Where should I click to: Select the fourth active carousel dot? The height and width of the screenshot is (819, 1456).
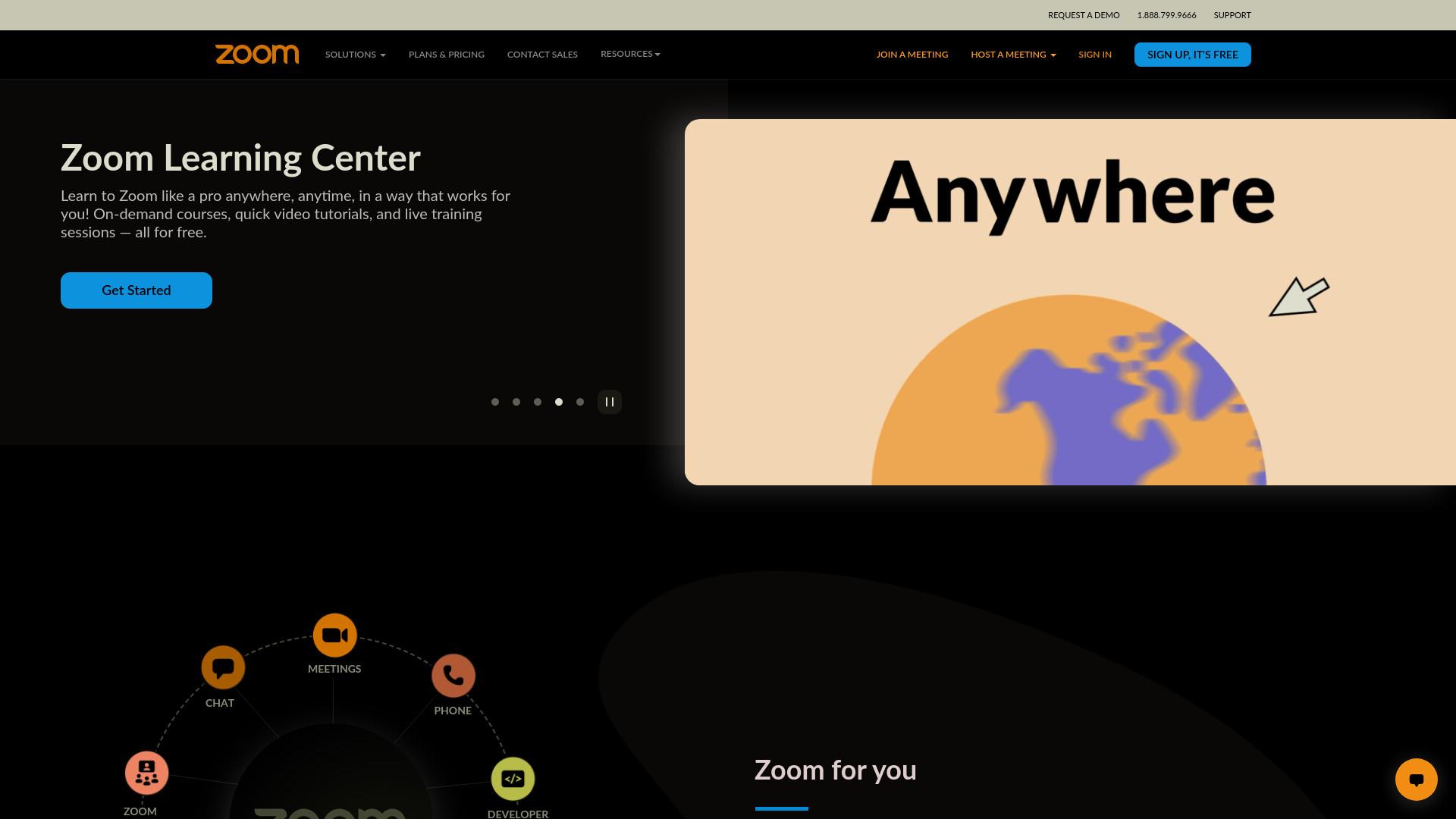pyautogui.click(x=559, y=402)
